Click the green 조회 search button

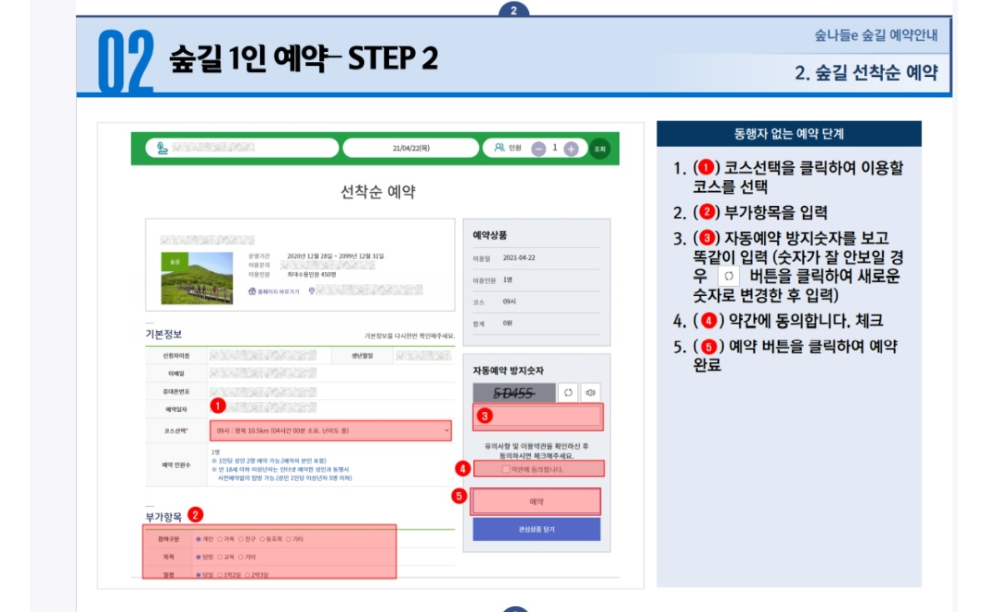(x=599, y=149)
